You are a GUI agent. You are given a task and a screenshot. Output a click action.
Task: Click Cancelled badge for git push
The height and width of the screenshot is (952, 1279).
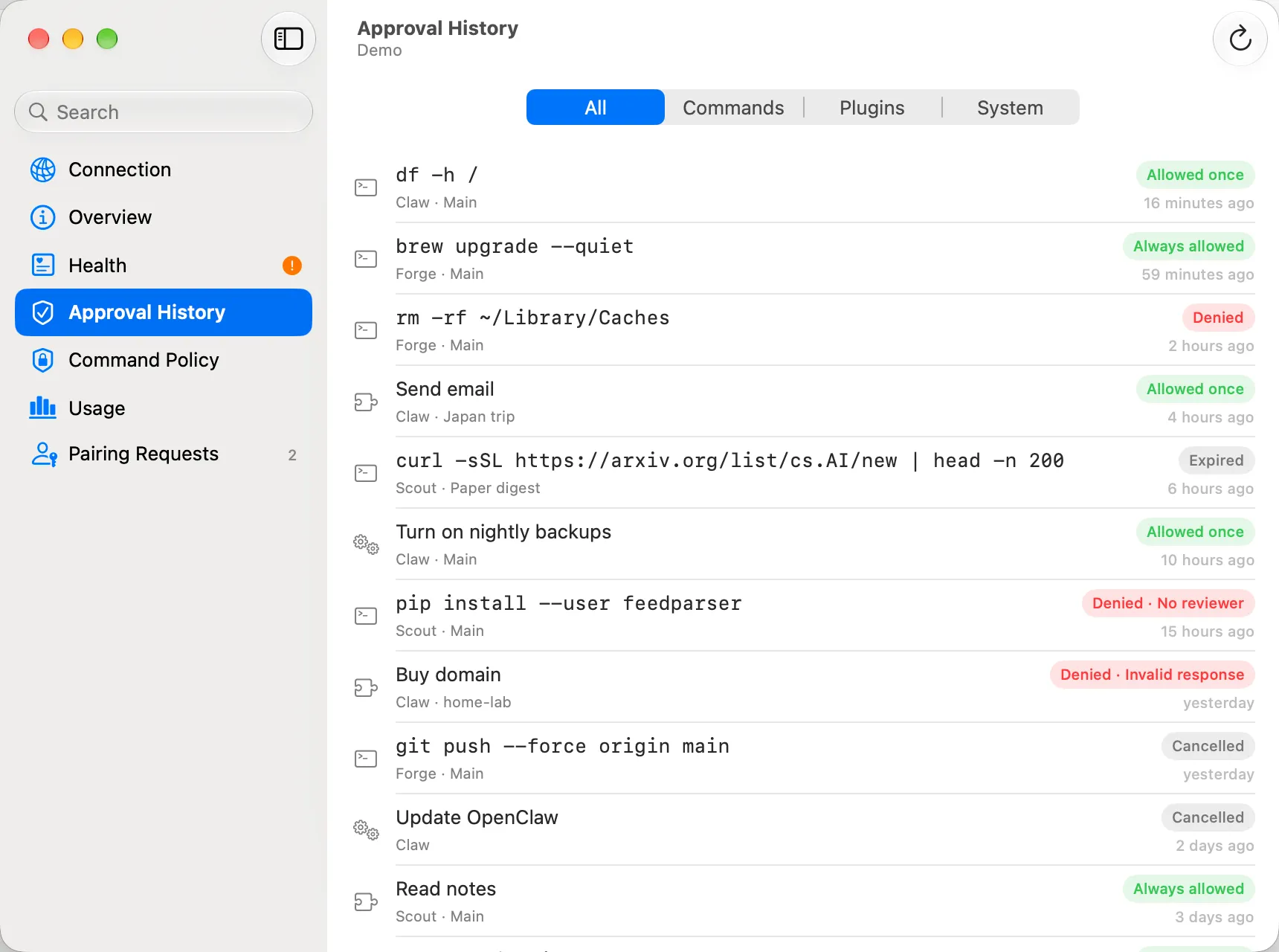click(1208, 746)
